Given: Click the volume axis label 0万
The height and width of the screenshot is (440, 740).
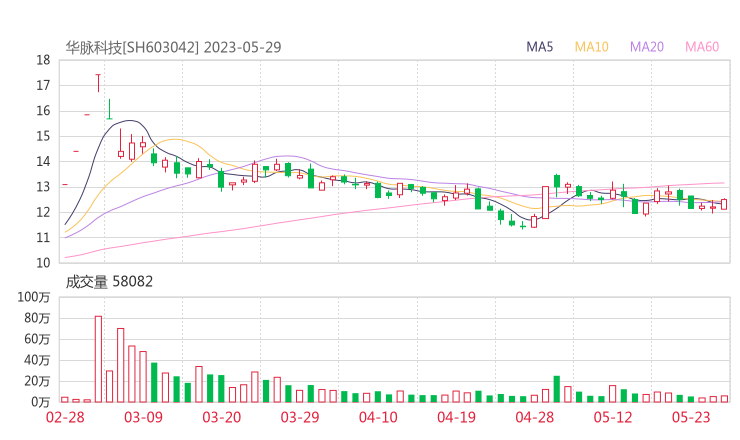Looking at the screenshot, I should pyautogui.click(x=41, y=402).
